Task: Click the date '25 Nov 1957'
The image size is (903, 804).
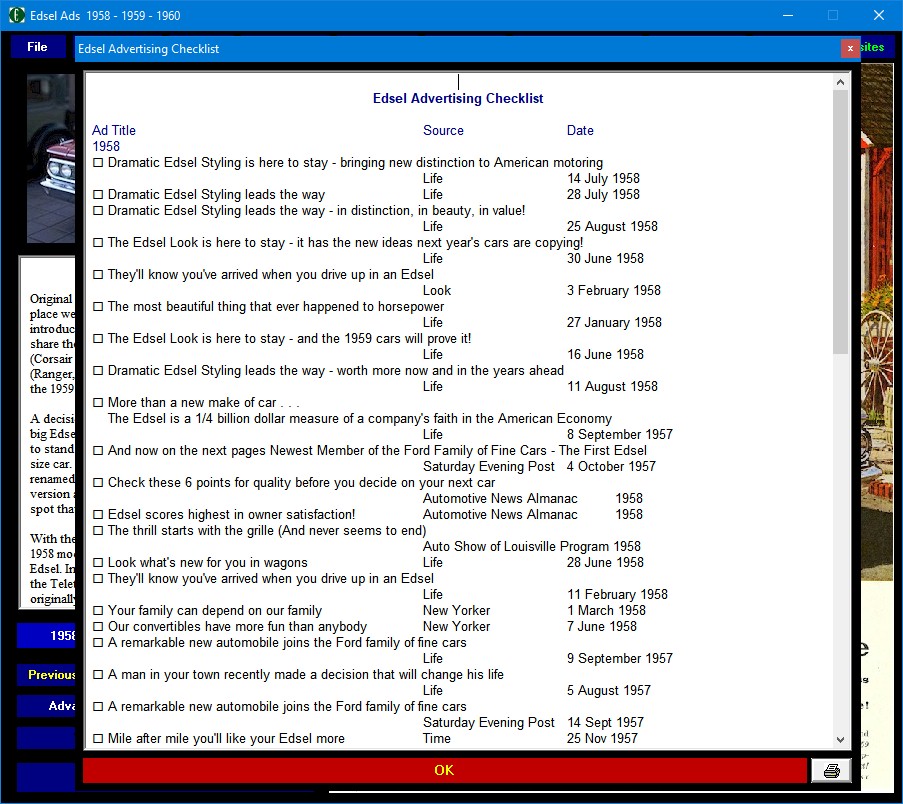Action: [x=602, y=739]
